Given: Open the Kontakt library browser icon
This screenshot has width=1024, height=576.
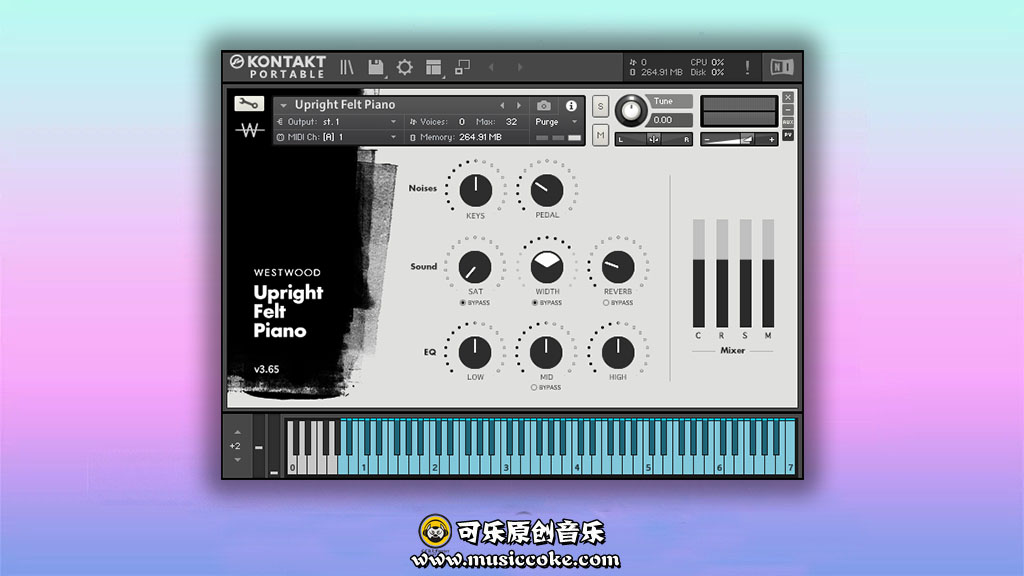Looking at the screenshot, I should point(347,67).
